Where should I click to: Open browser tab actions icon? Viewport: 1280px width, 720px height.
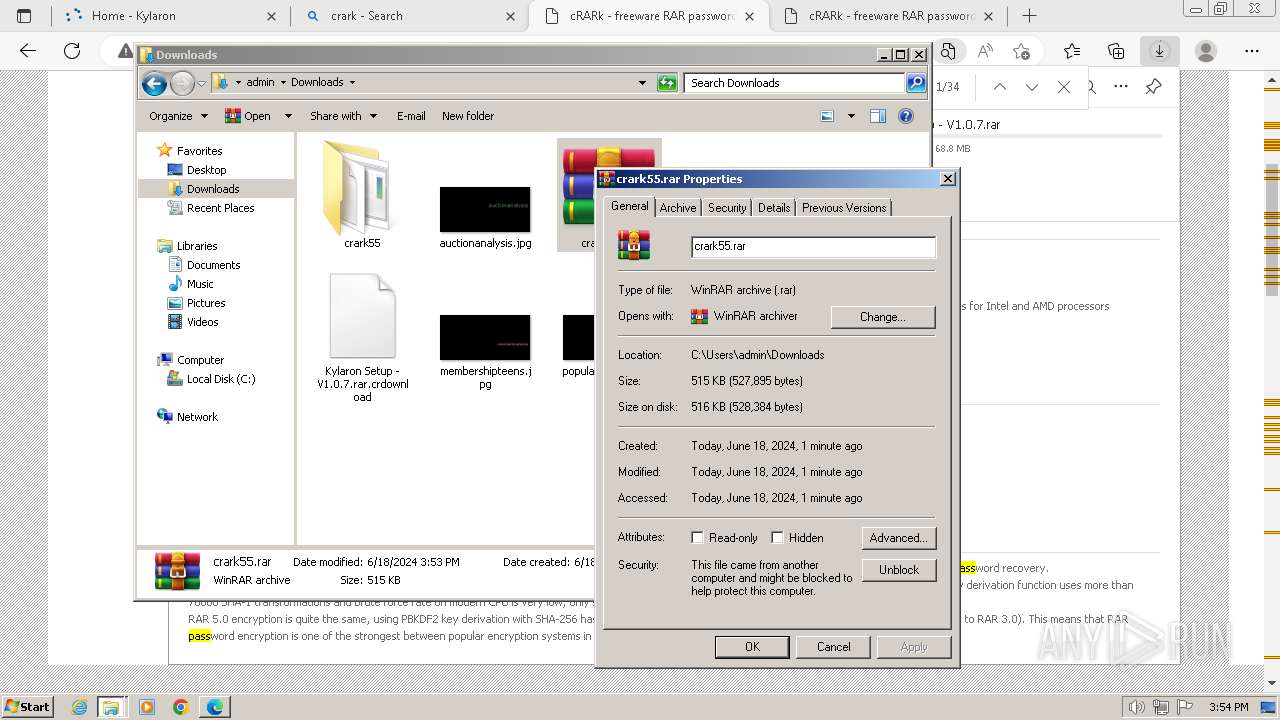pos(24,16)
